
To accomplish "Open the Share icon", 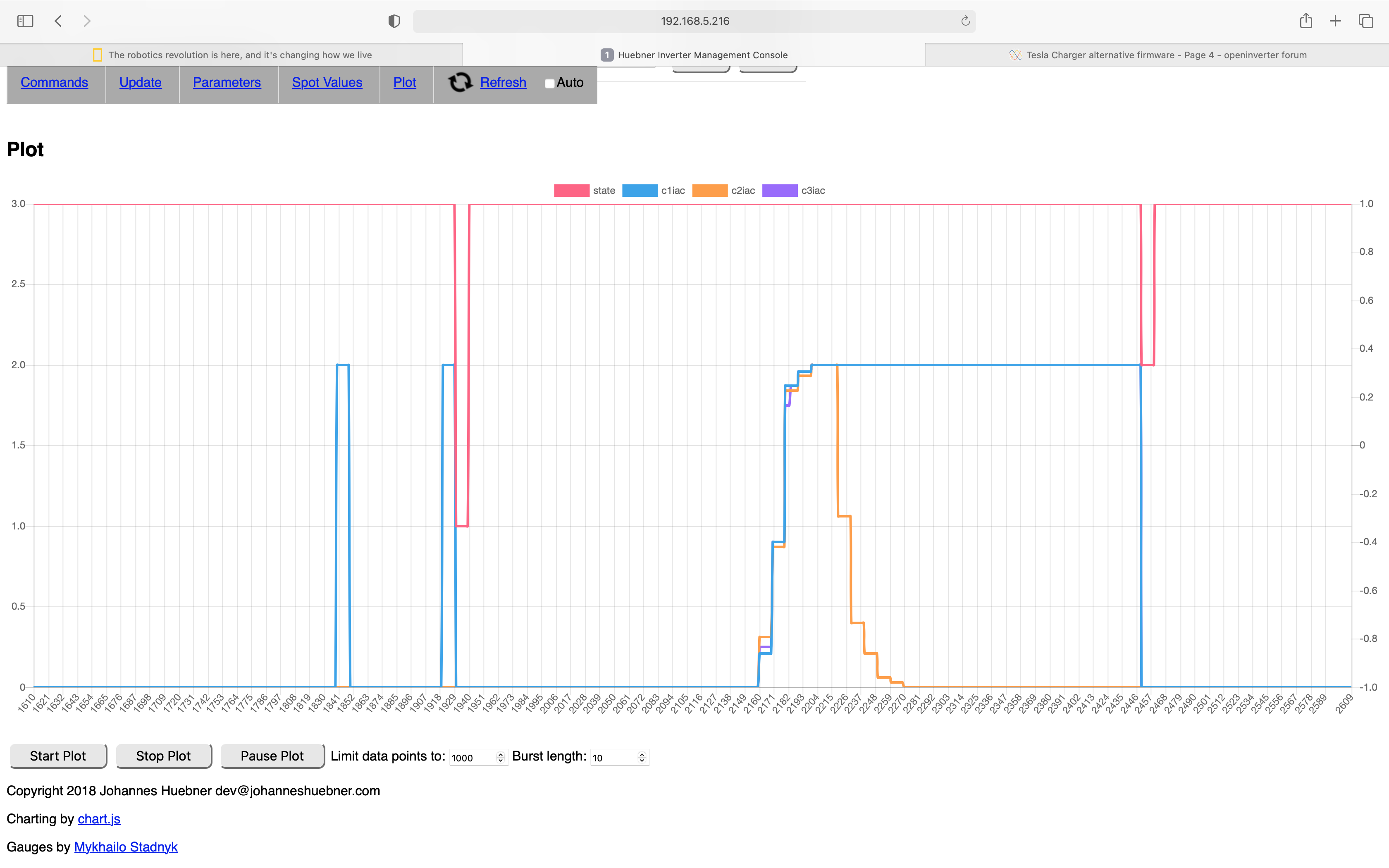I will pyautogui.click(x=1306, y=21).
